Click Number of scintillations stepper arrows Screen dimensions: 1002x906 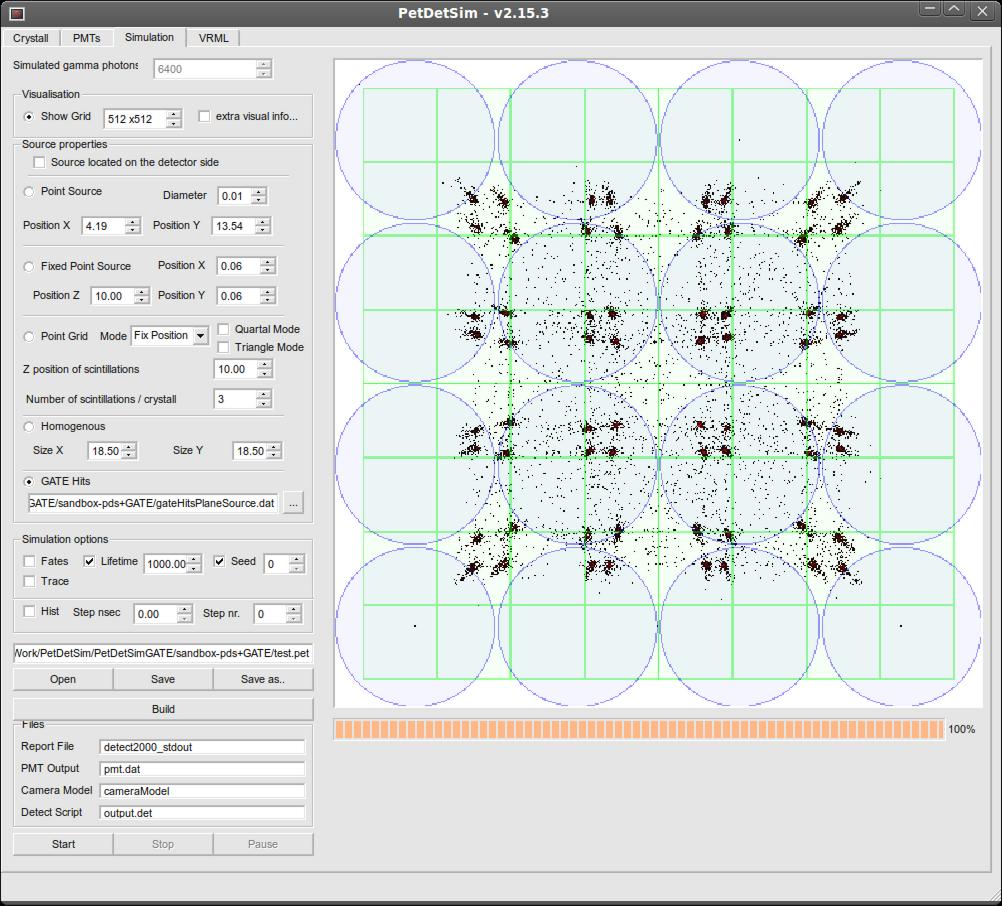pos(264,399)
